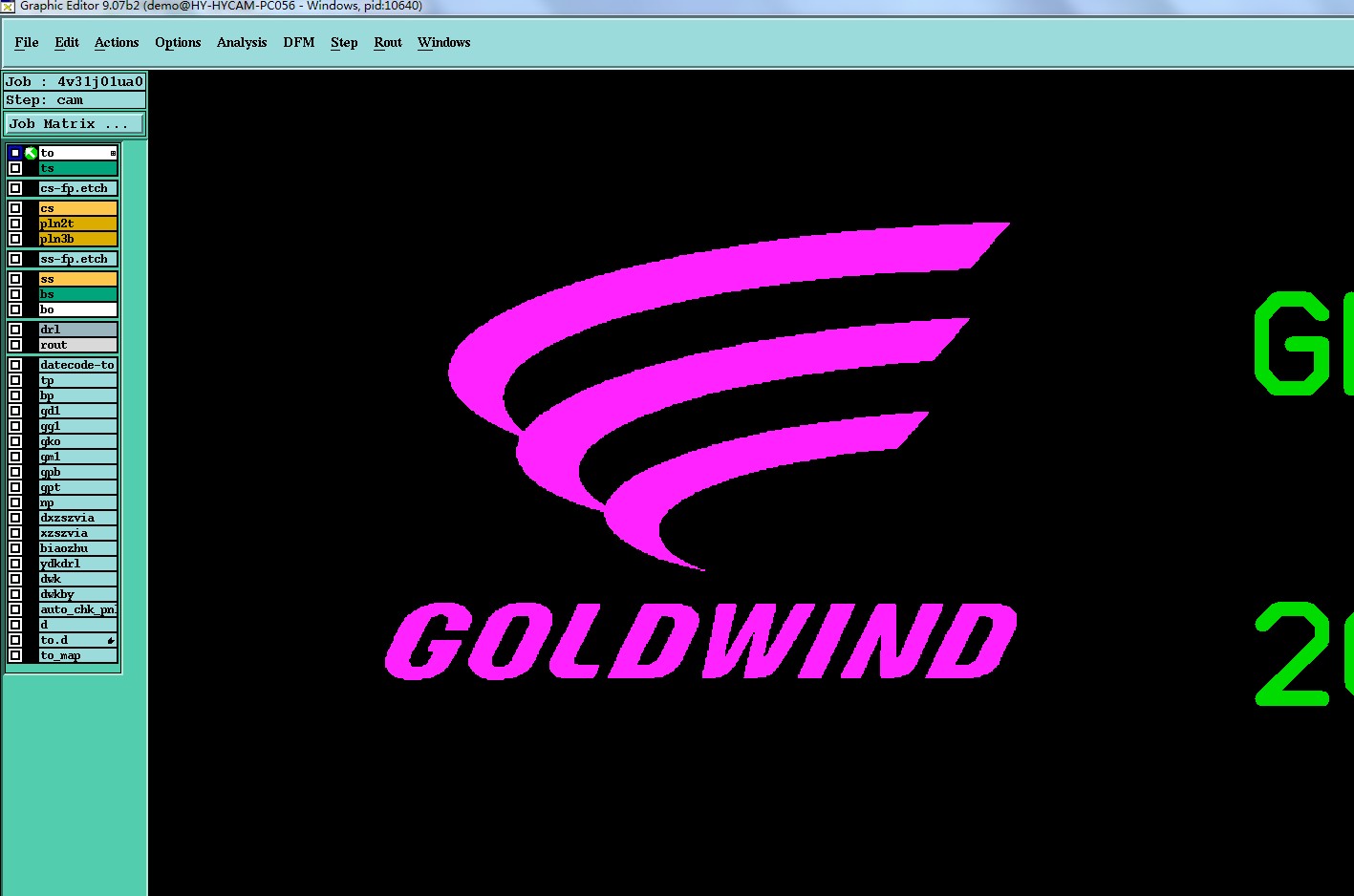The height and width of the screenshot is (896, 1354).
Task: Select the gpb layer name
Action: [x=78, y=472]
